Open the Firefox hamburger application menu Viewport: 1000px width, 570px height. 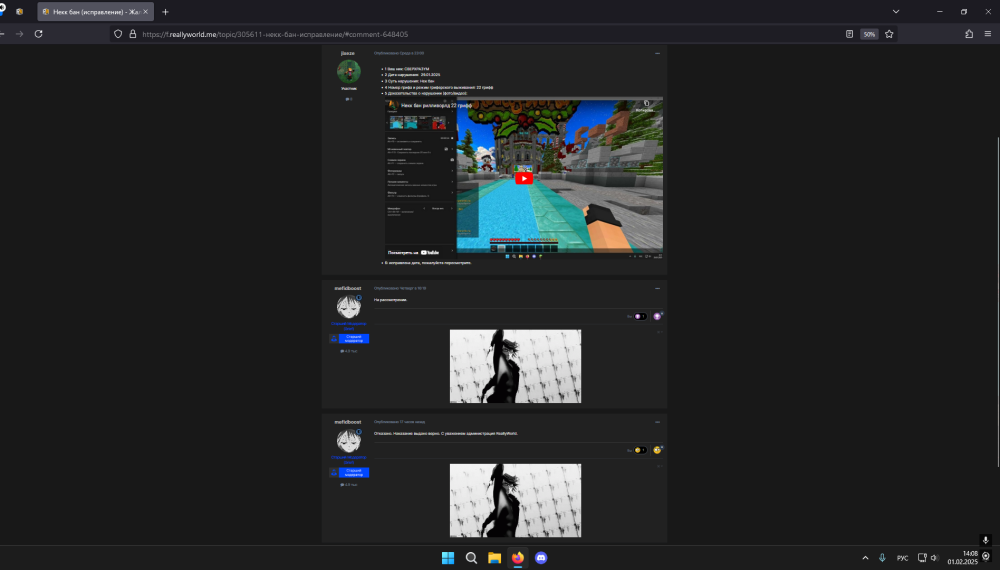pos(987,34)
